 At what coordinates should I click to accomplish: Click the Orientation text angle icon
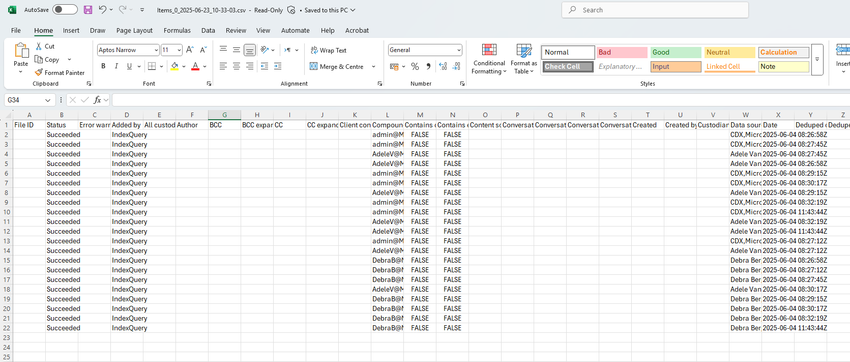click(265, 50)
